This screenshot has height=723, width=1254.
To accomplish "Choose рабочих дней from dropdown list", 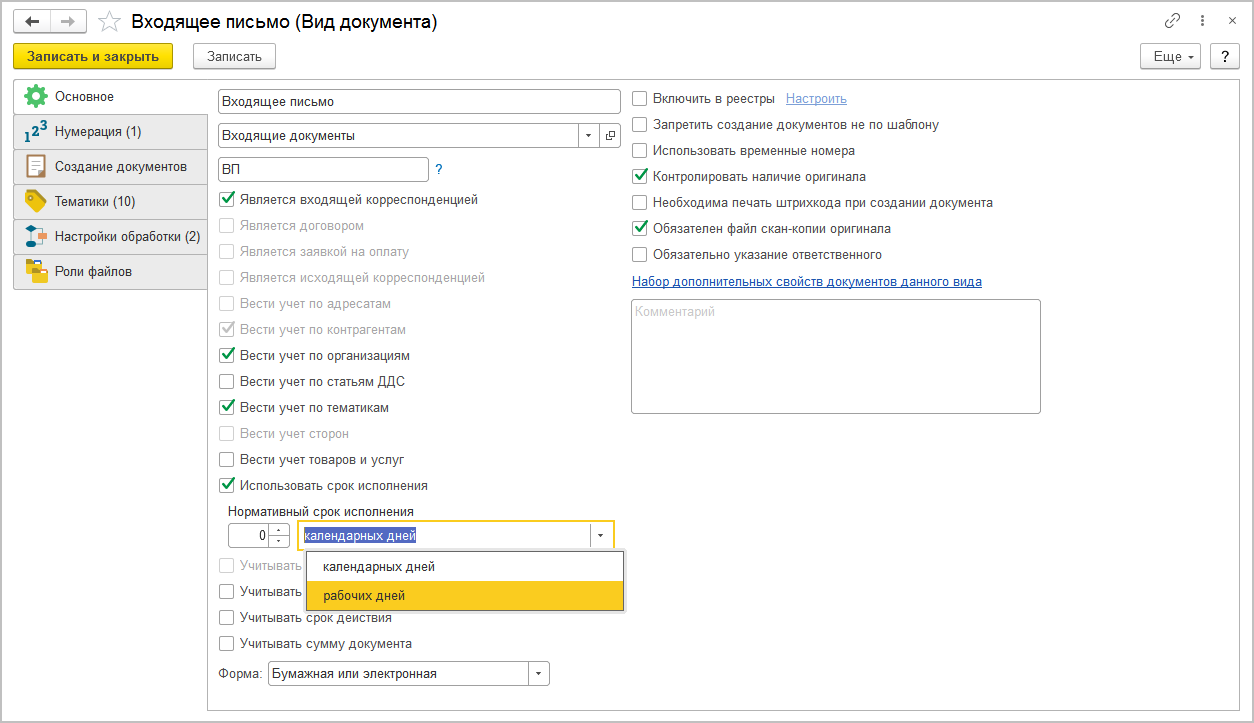I will (364, 596).
